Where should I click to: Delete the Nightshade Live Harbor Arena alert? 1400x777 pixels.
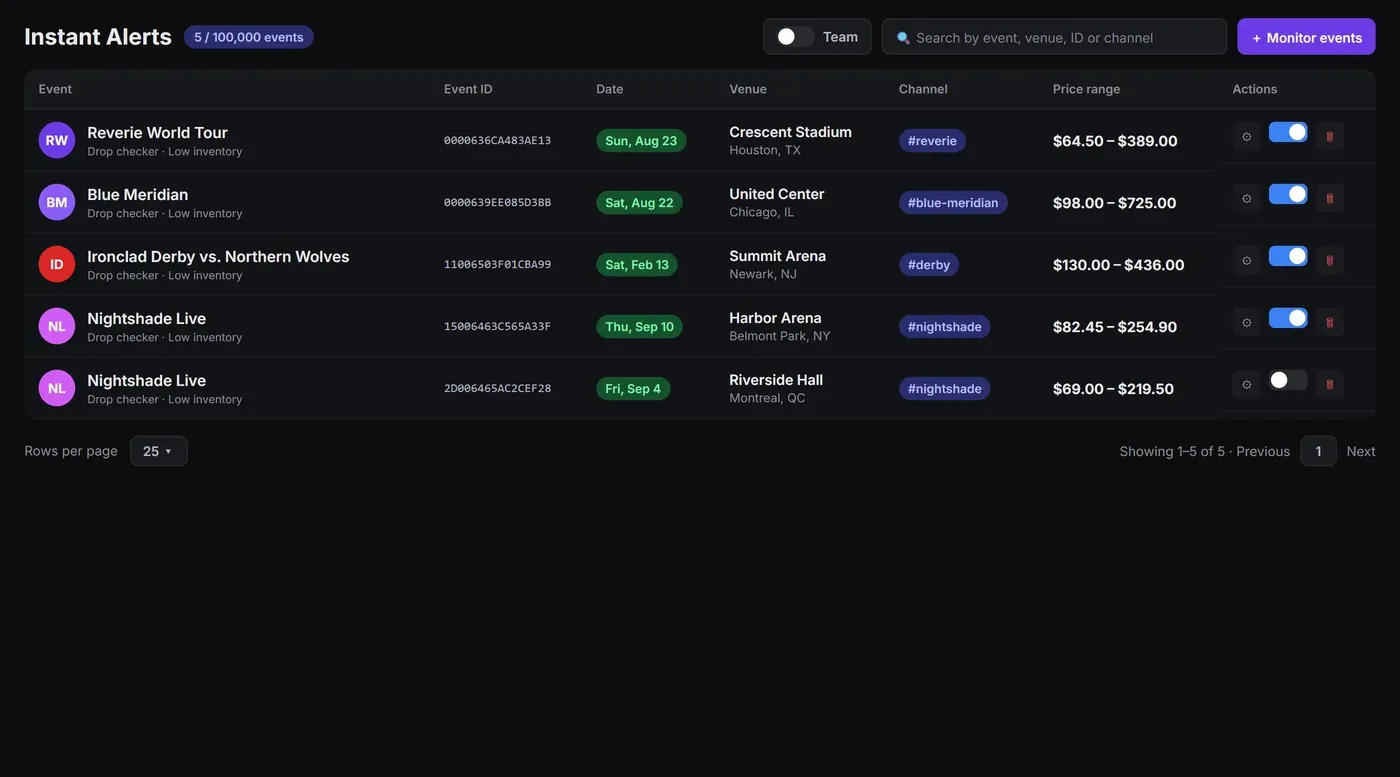click(1329, 322)
